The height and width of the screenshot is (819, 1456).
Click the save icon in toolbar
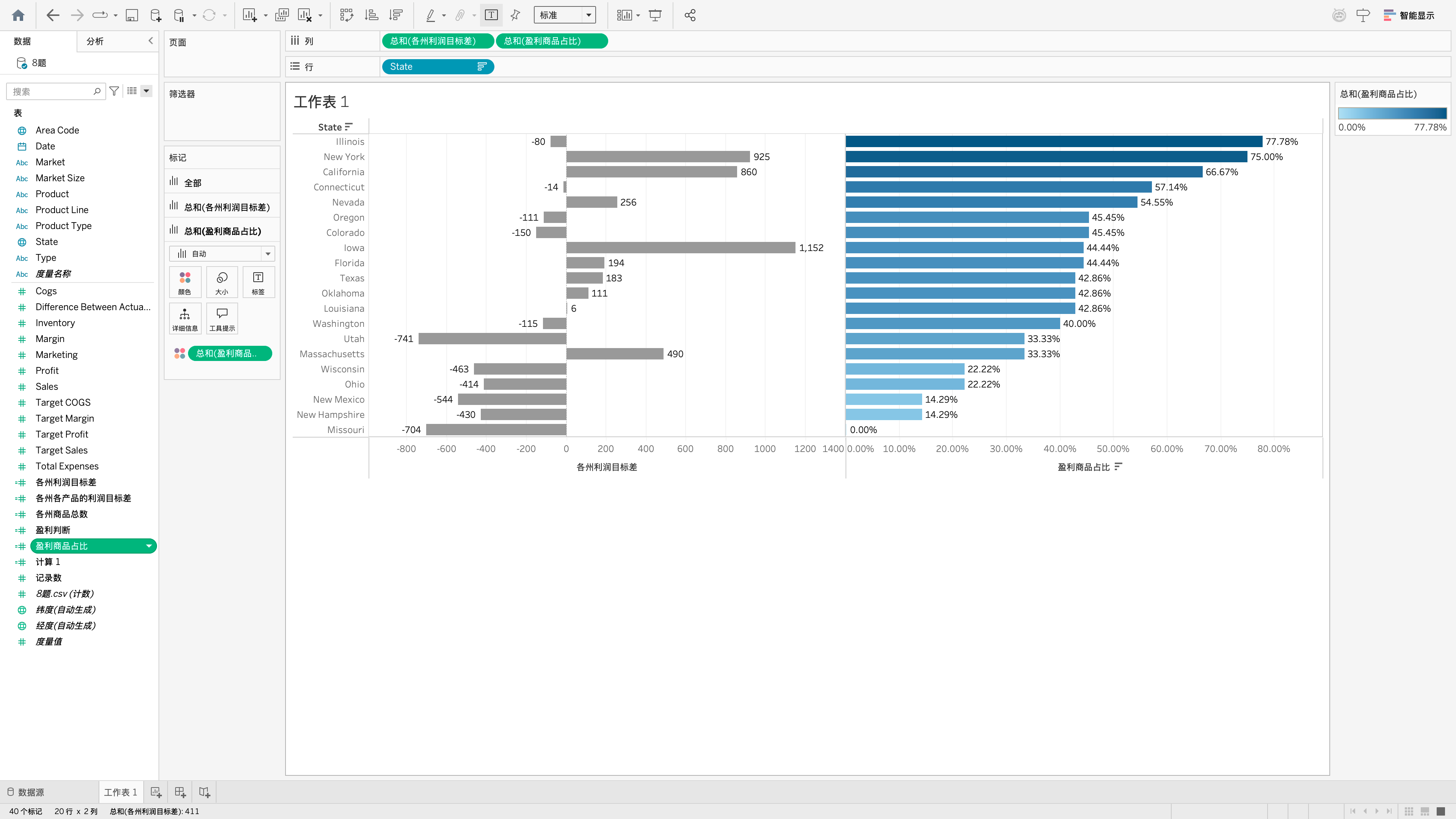[x=131, y=15]
